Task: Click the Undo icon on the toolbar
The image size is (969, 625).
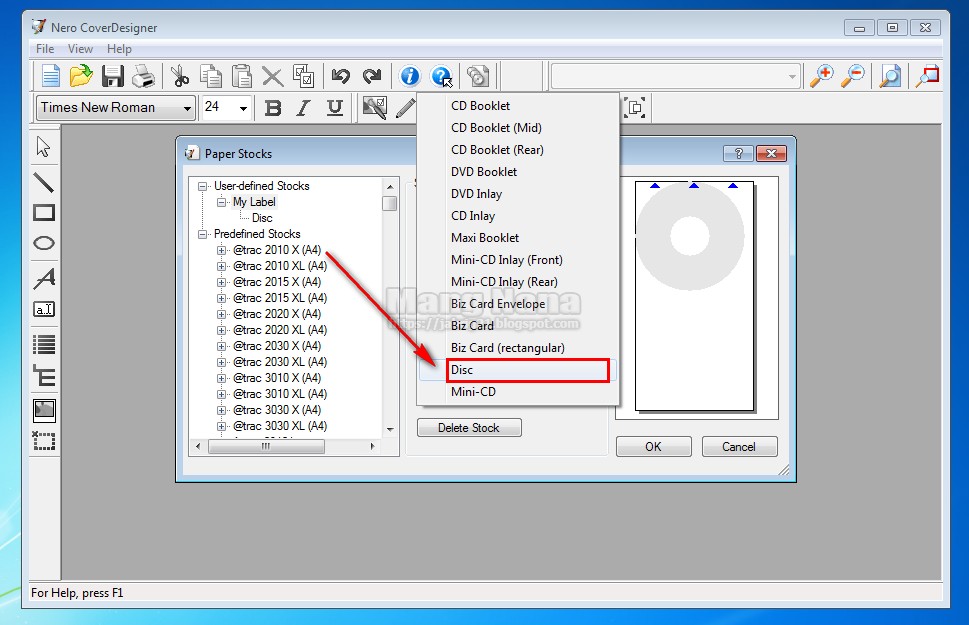Action: tap(341, 75)
